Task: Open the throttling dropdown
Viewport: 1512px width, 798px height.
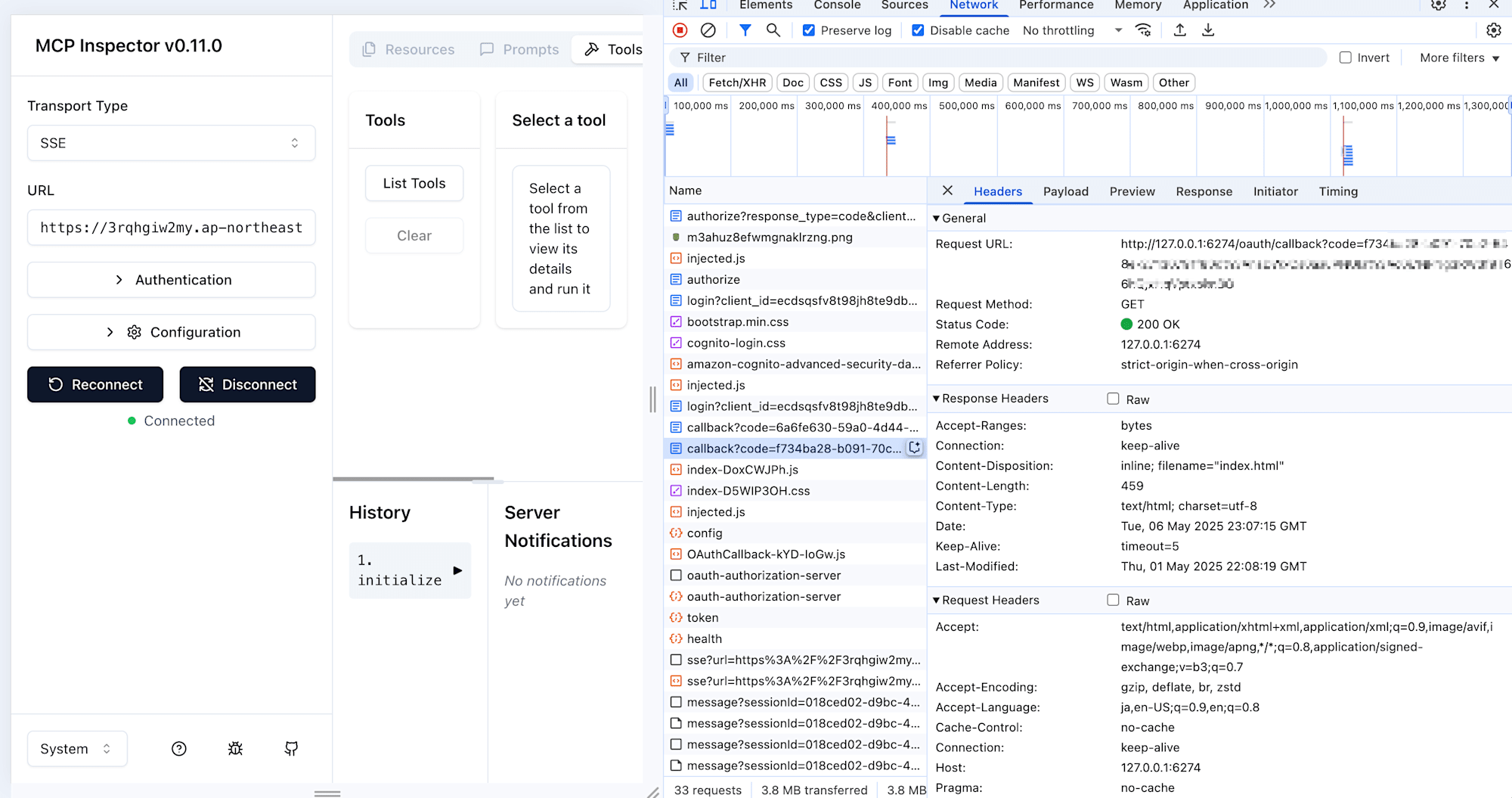Action: click(x=1072, y=30)
